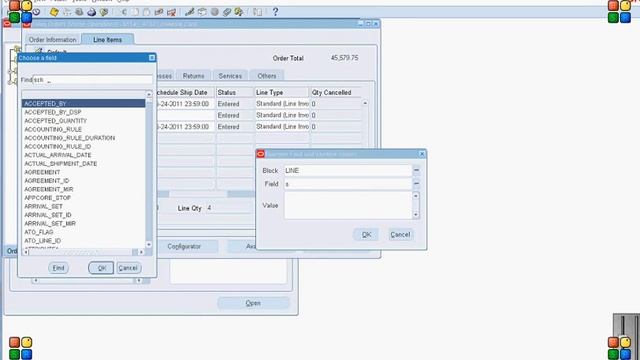Open list of values for Field field
Viewport: 640px width, 360px height.
[416, 184]
